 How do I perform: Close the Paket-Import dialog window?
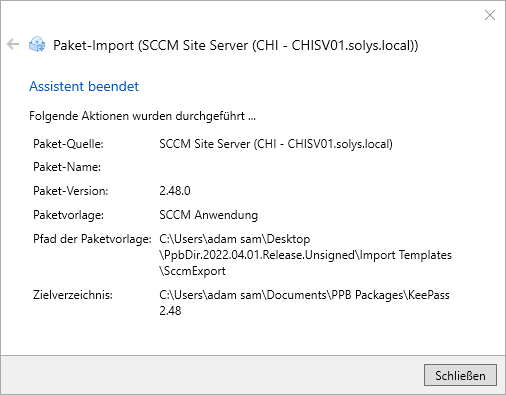pyautogui.click(x=490, y=15)
